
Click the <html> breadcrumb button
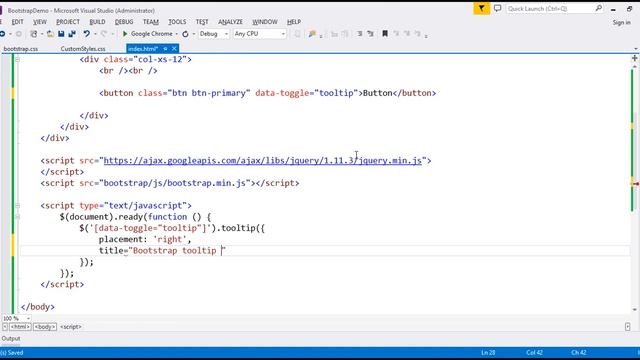click(20, 327)
